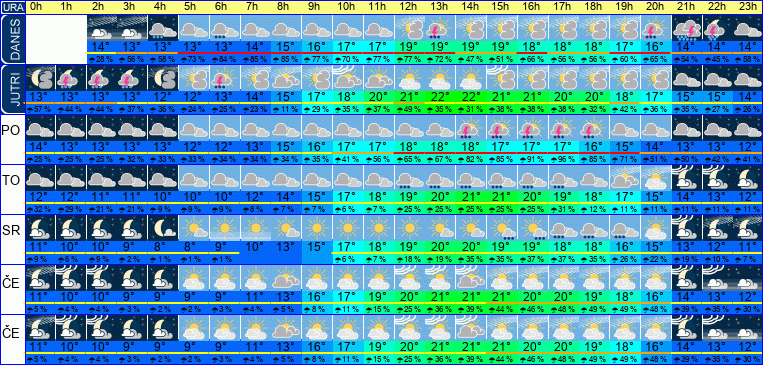The width and height of the screenshot is (763, 365).
Task: Click the DANES 13h thunderstorm icon
Action: click(x=439, y=28)
